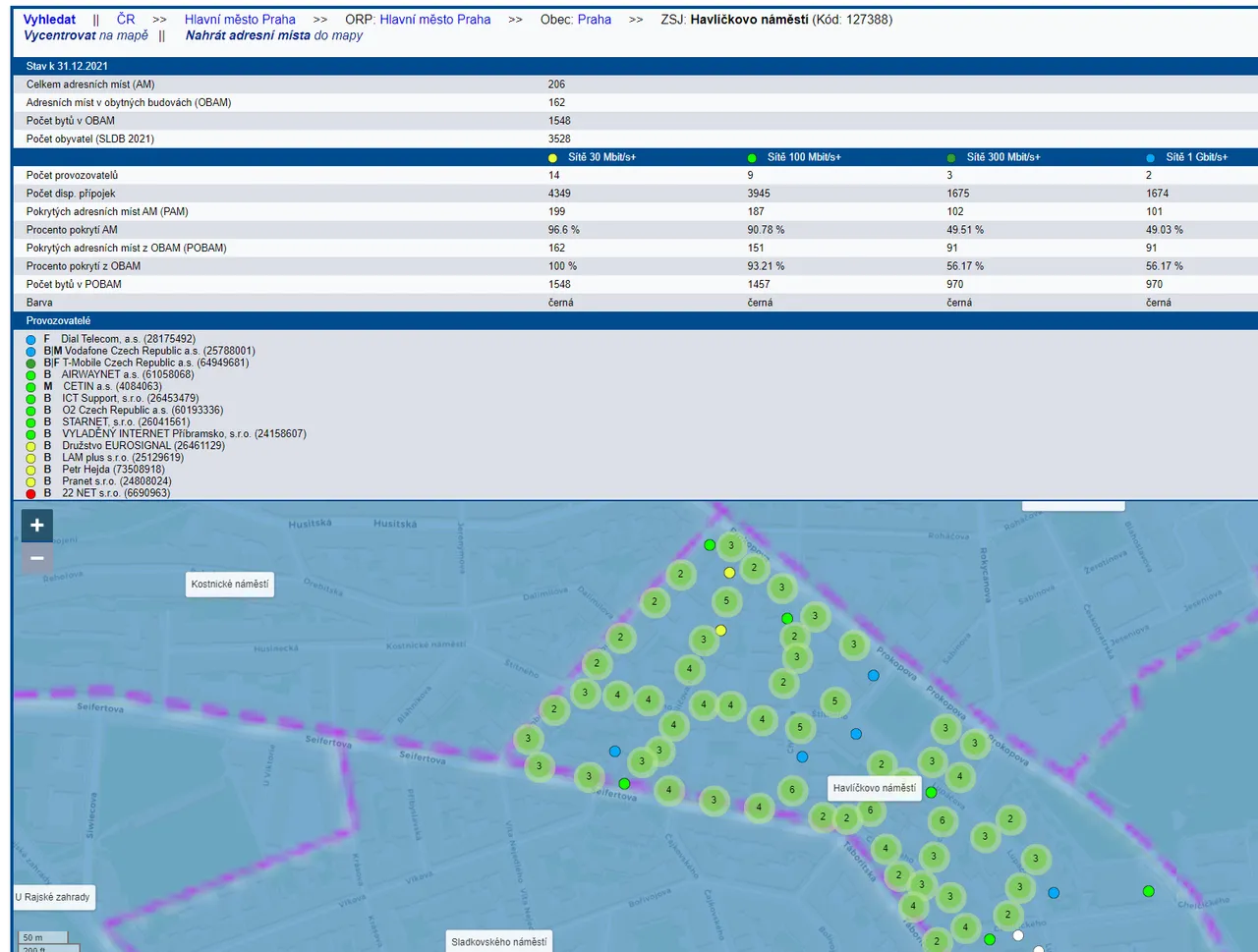The image size is (1258, 952).
Task: Click the Barva row label
Action: 39,303
